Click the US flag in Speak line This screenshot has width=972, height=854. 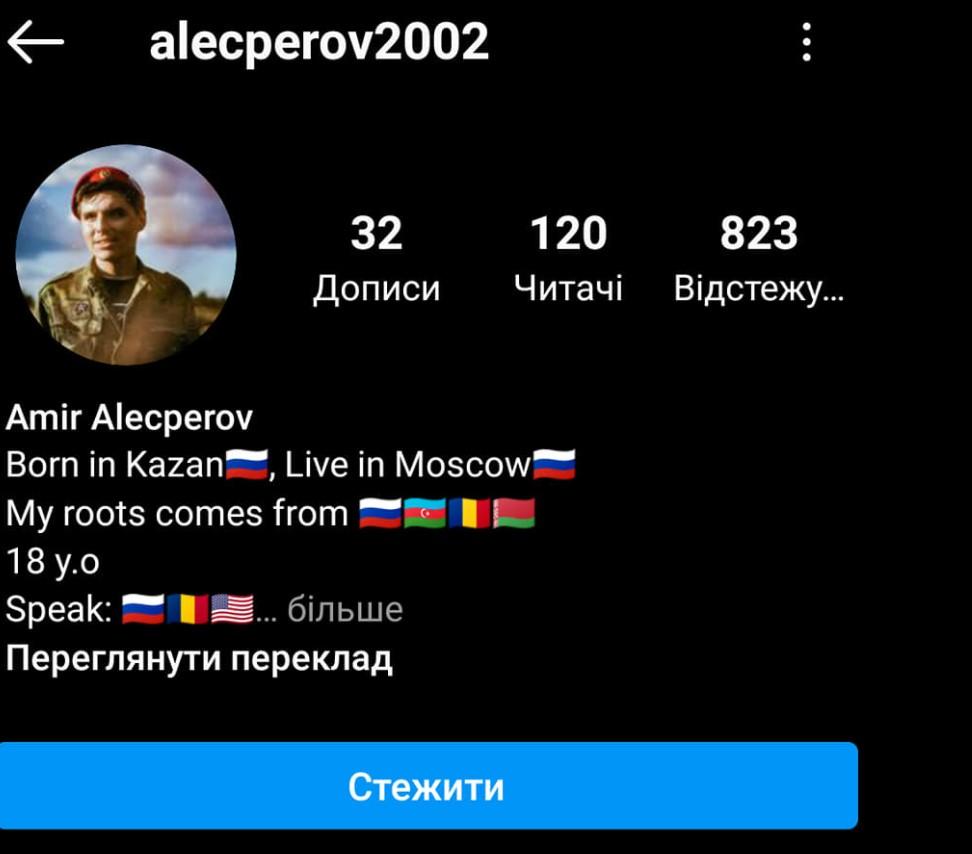pyautogui.click(x=232, y=609)
